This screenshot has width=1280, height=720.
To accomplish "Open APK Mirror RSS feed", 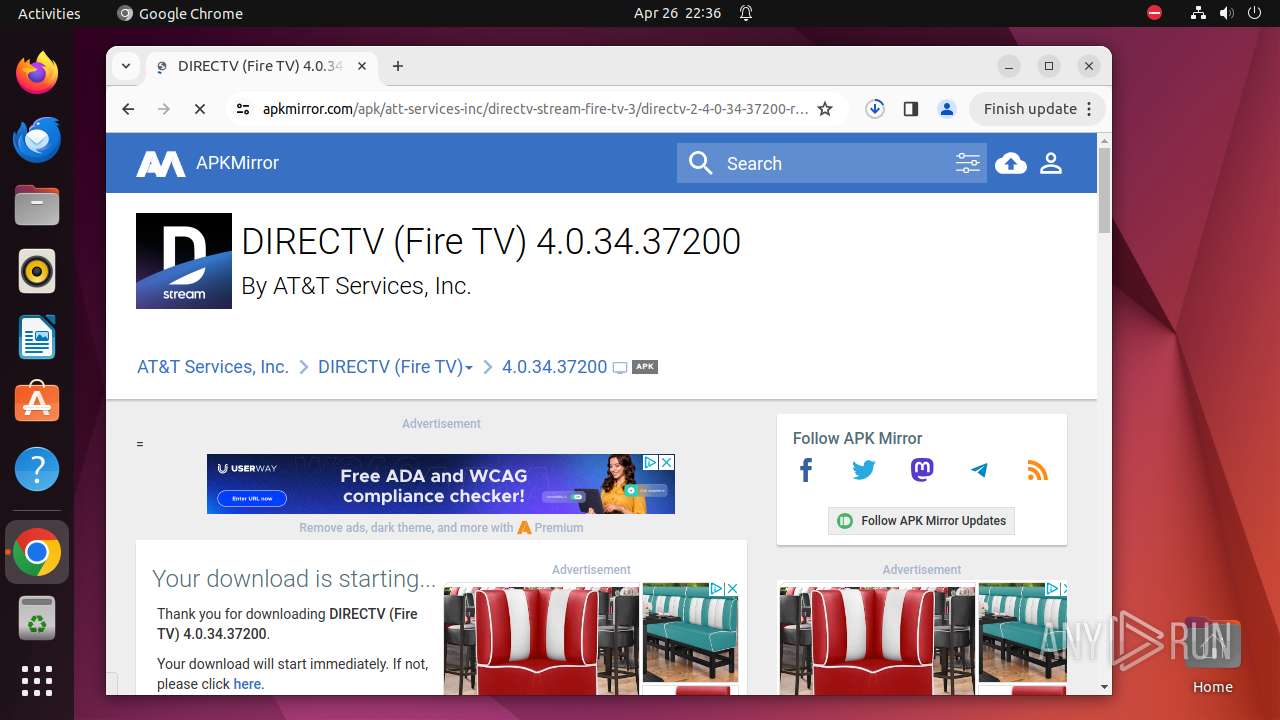I will click(1037, 470).
